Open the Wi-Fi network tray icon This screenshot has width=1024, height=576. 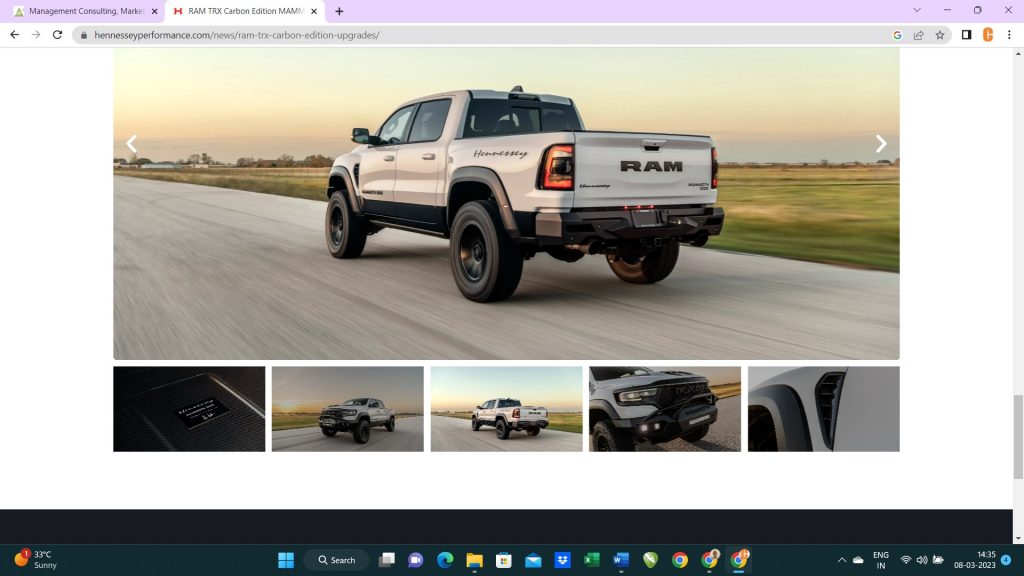pyautogui.click(x=906, y=560)
